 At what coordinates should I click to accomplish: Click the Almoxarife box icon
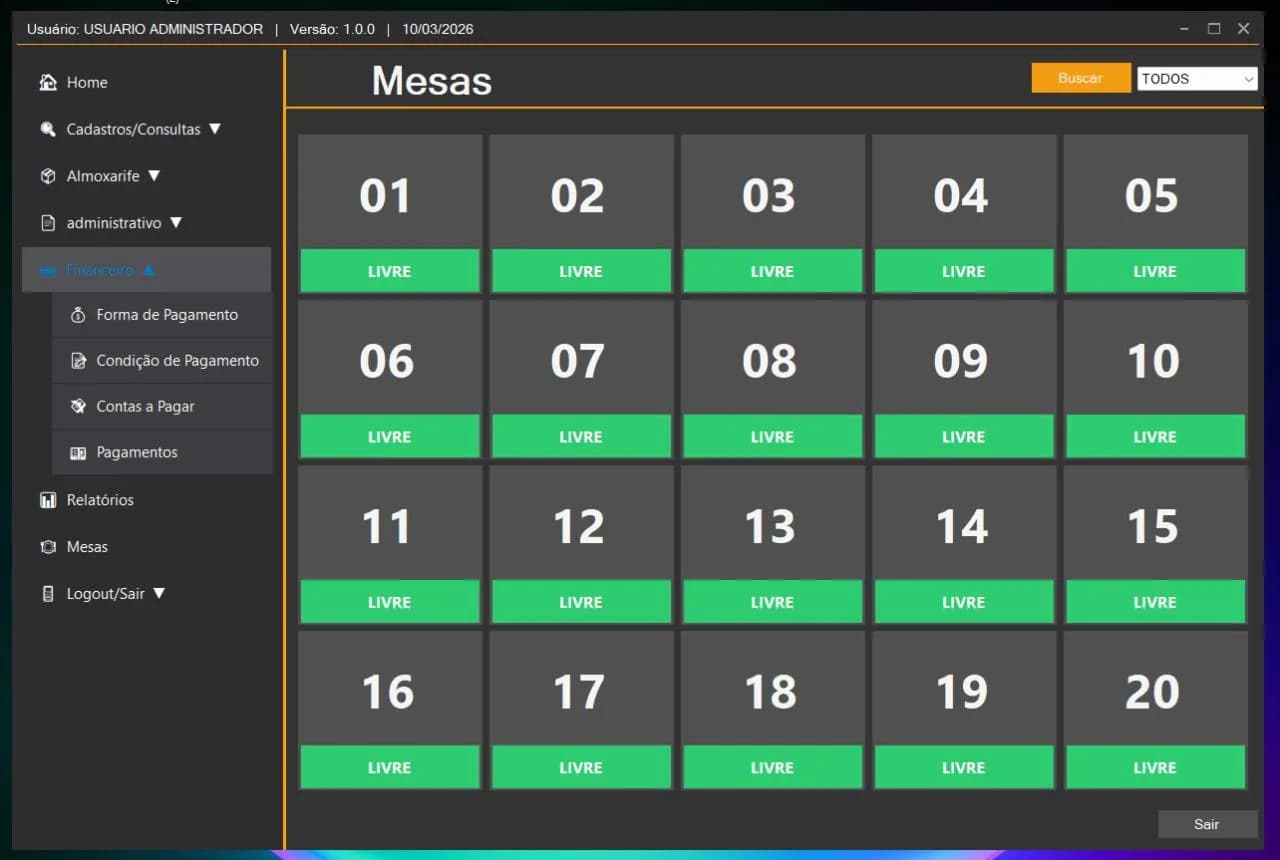[x=48, y=176]
